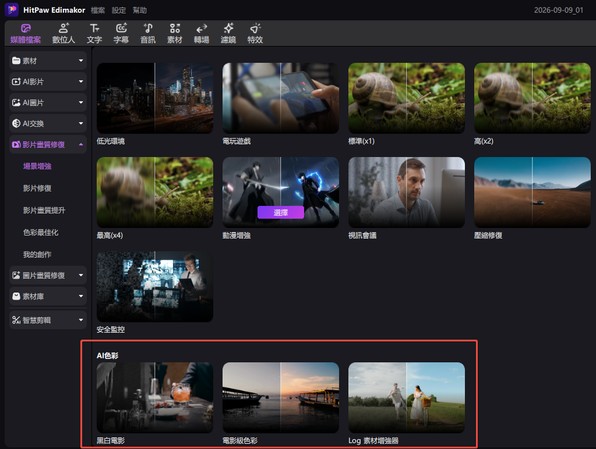Expand the AI影片 dropdown arrow
The width and height of the screenshot is (596, 449).
[81, 81]
